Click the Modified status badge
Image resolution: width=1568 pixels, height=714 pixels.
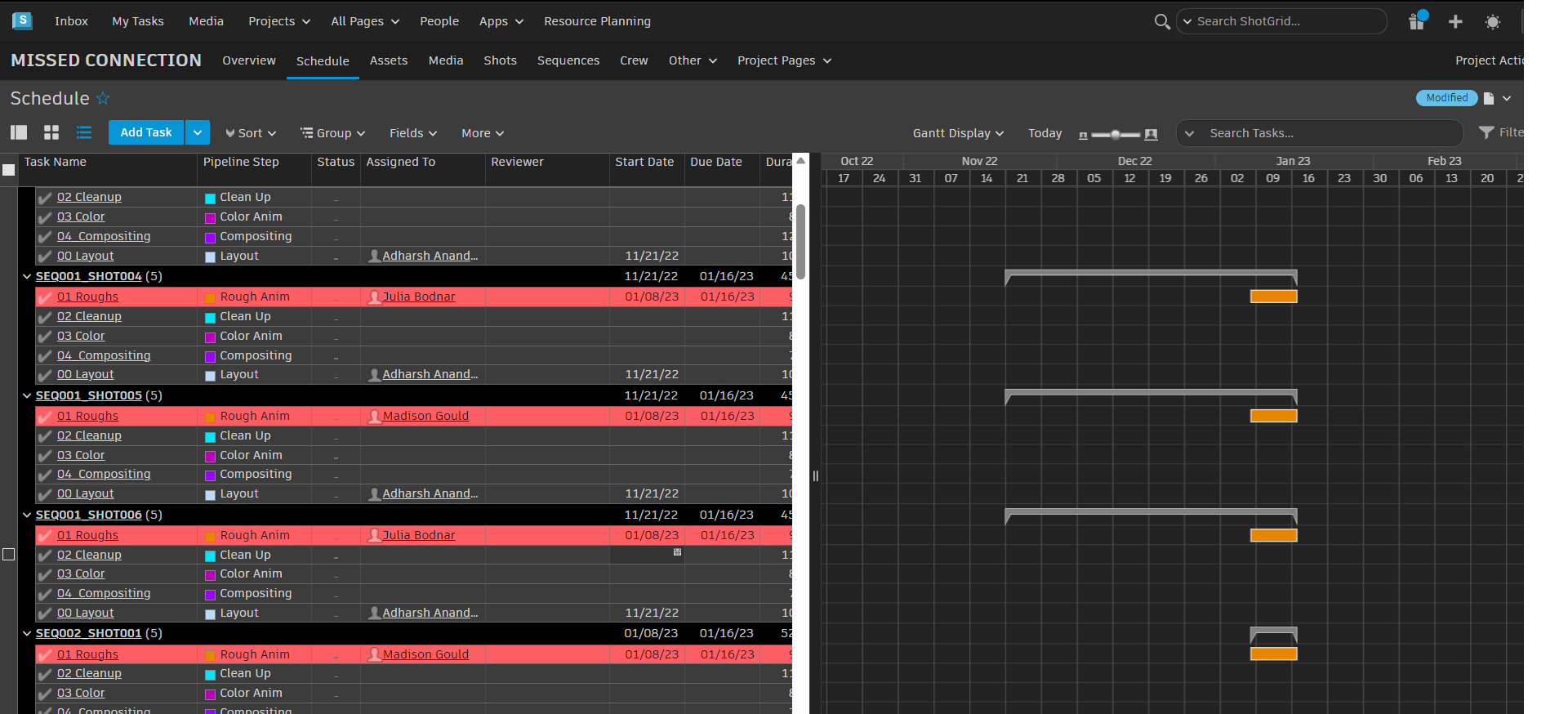coord(1446,98)
